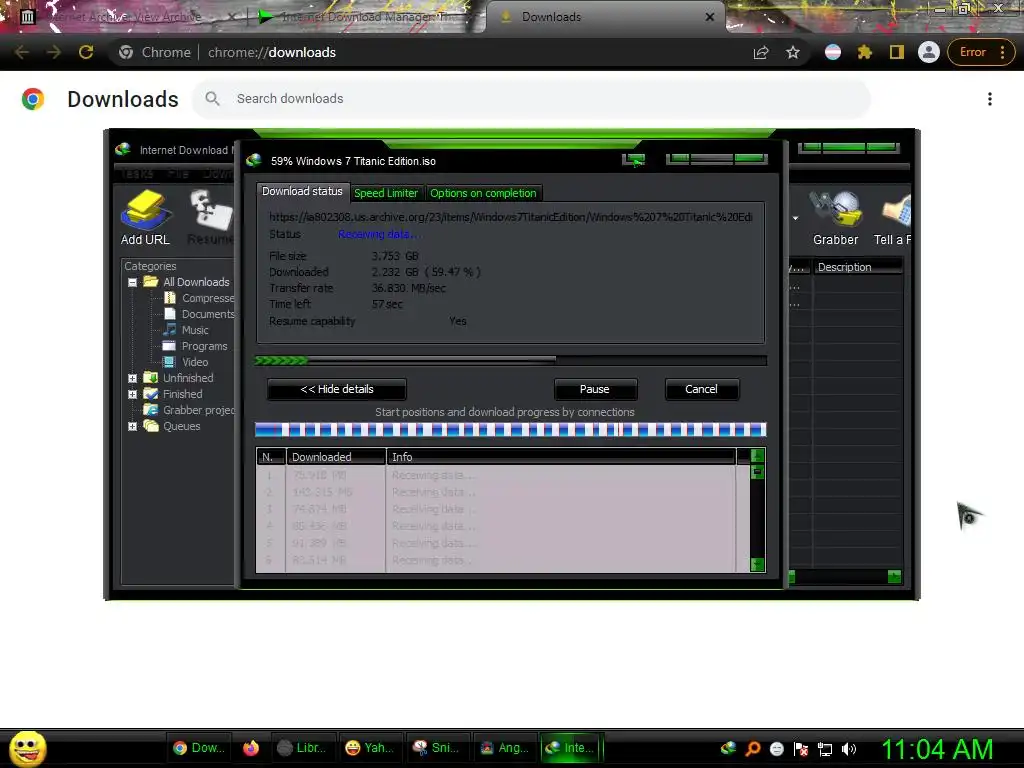
Task: Reload the Chrome page
Action: tap(86, 52)
